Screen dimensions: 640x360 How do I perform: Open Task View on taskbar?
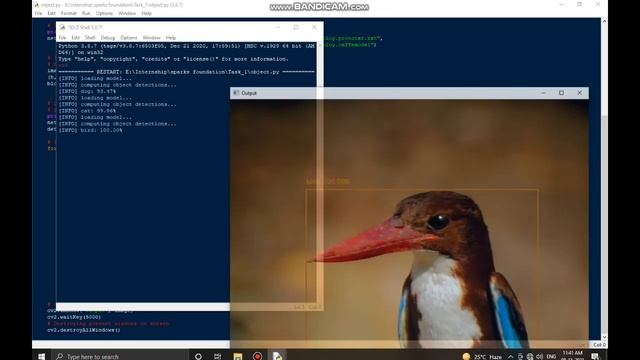(x=218, y=356)
